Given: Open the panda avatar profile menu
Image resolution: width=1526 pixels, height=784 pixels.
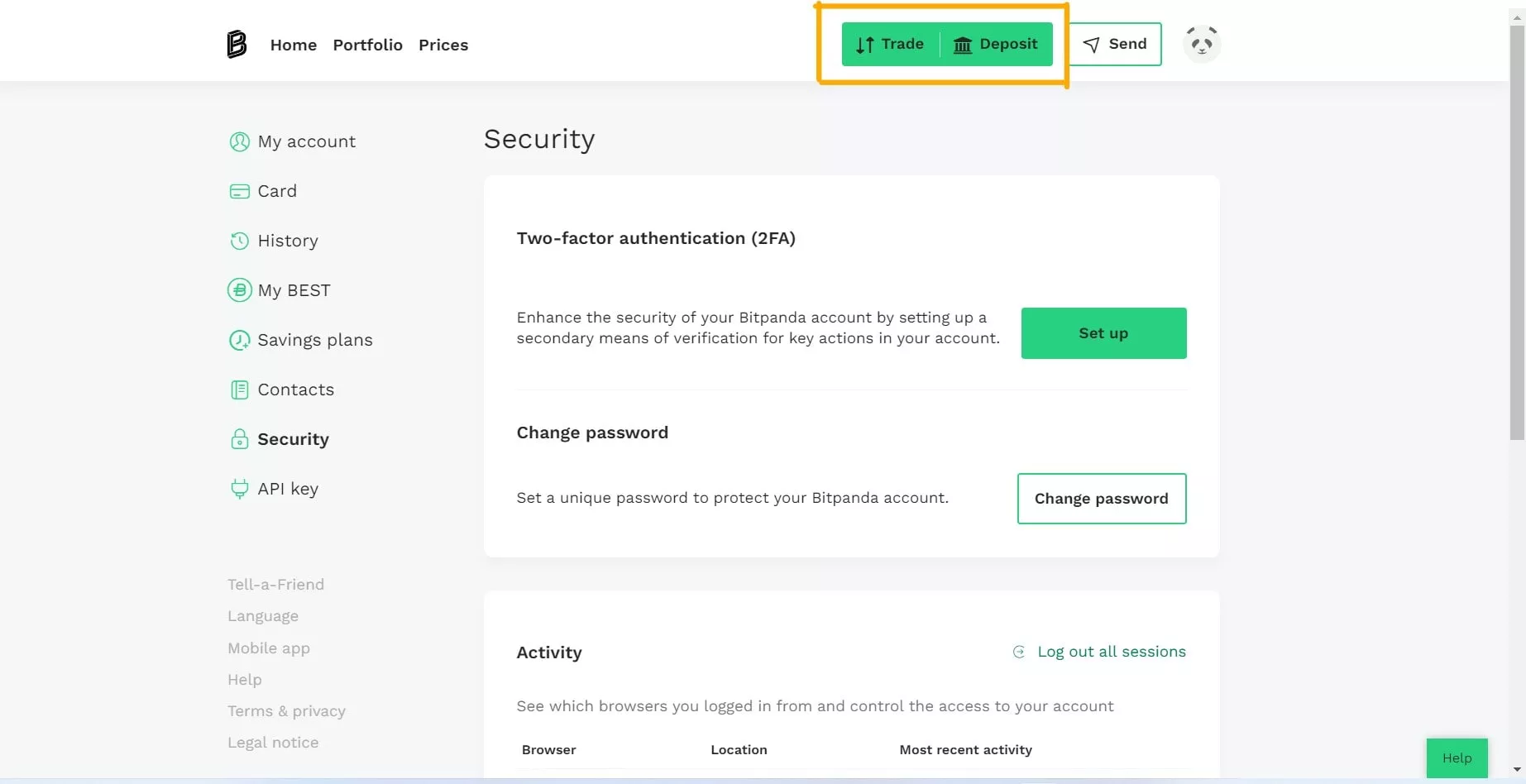Looking at the screenshot, I should [x=1202, y=44].
